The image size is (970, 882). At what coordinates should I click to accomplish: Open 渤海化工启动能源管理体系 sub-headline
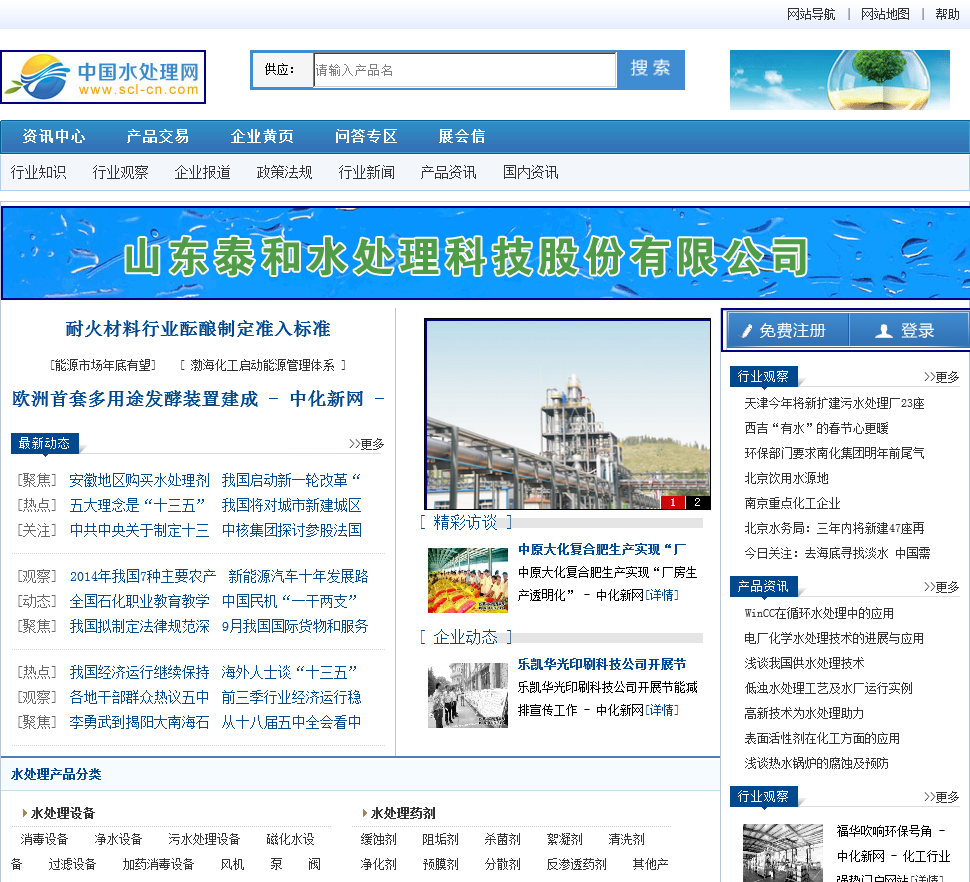click(x=262, y=365)
